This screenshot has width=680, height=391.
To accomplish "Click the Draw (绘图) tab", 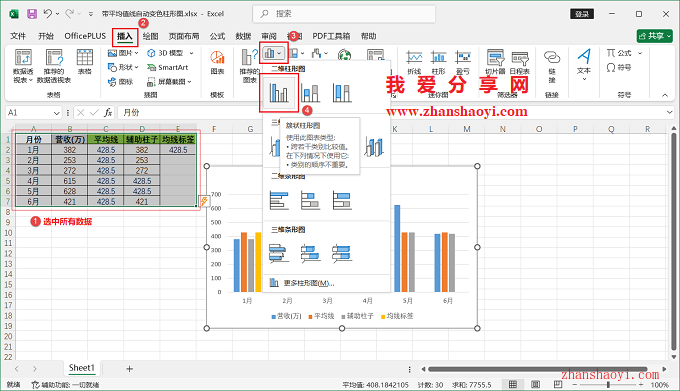I will click(150, 36).
